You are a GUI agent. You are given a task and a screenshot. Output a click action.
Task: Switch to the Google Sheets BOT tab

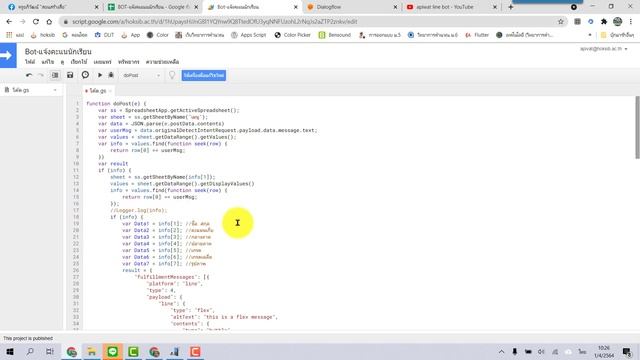(152, 7)
